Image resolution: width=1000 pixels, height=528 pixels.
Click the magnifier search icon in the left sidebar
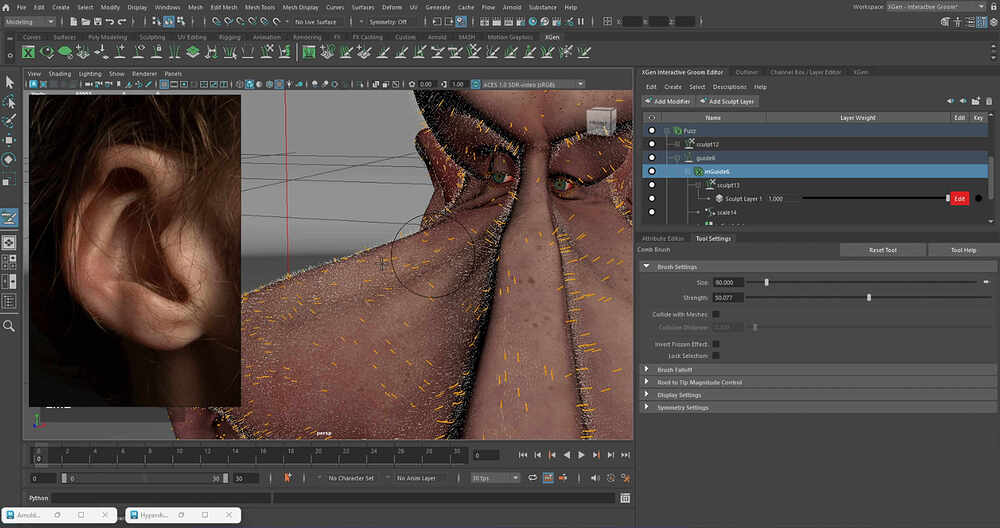tap(9, 326)
